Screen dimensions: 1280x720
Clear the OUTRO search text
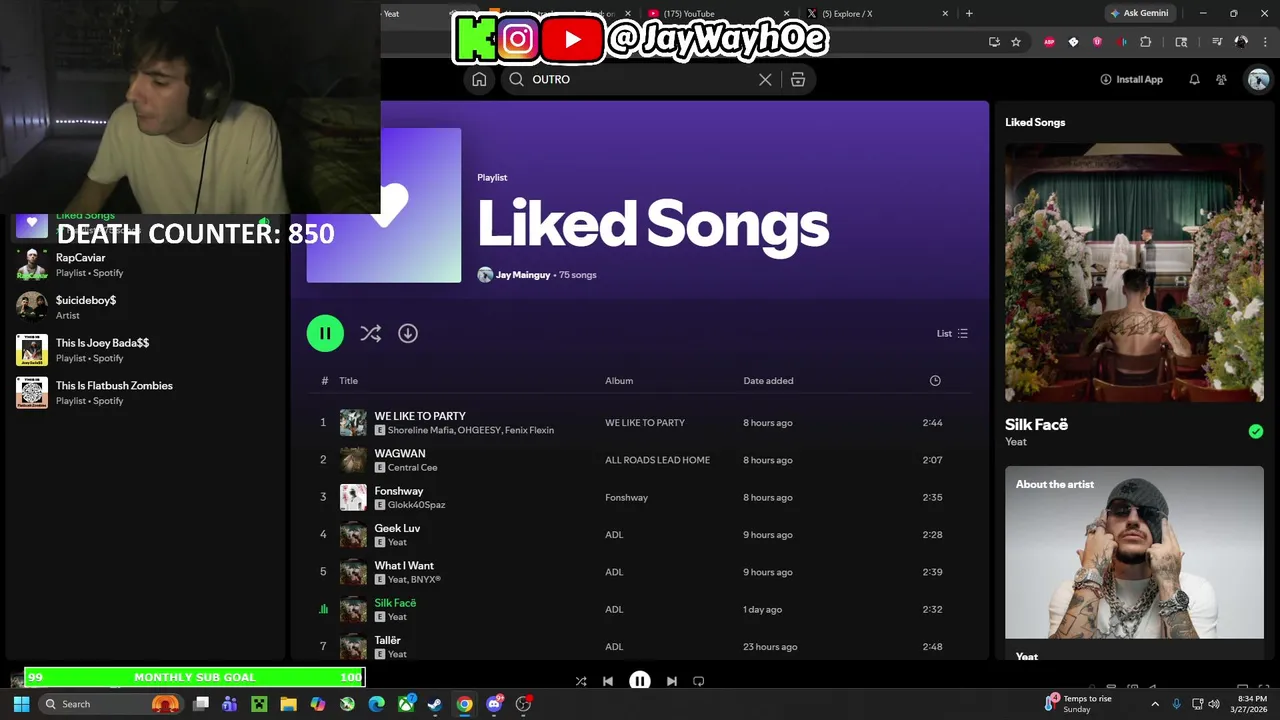(765, 79)
